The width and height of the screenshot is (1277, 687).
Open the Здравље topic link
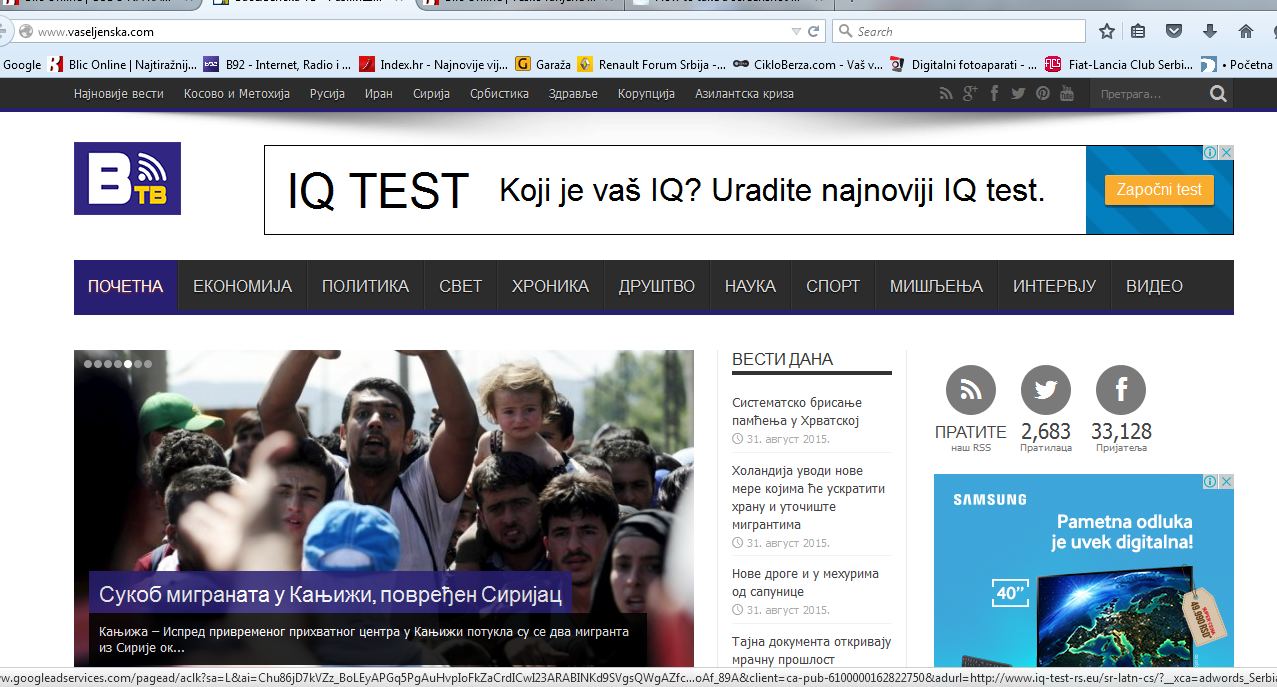[573, 94]
